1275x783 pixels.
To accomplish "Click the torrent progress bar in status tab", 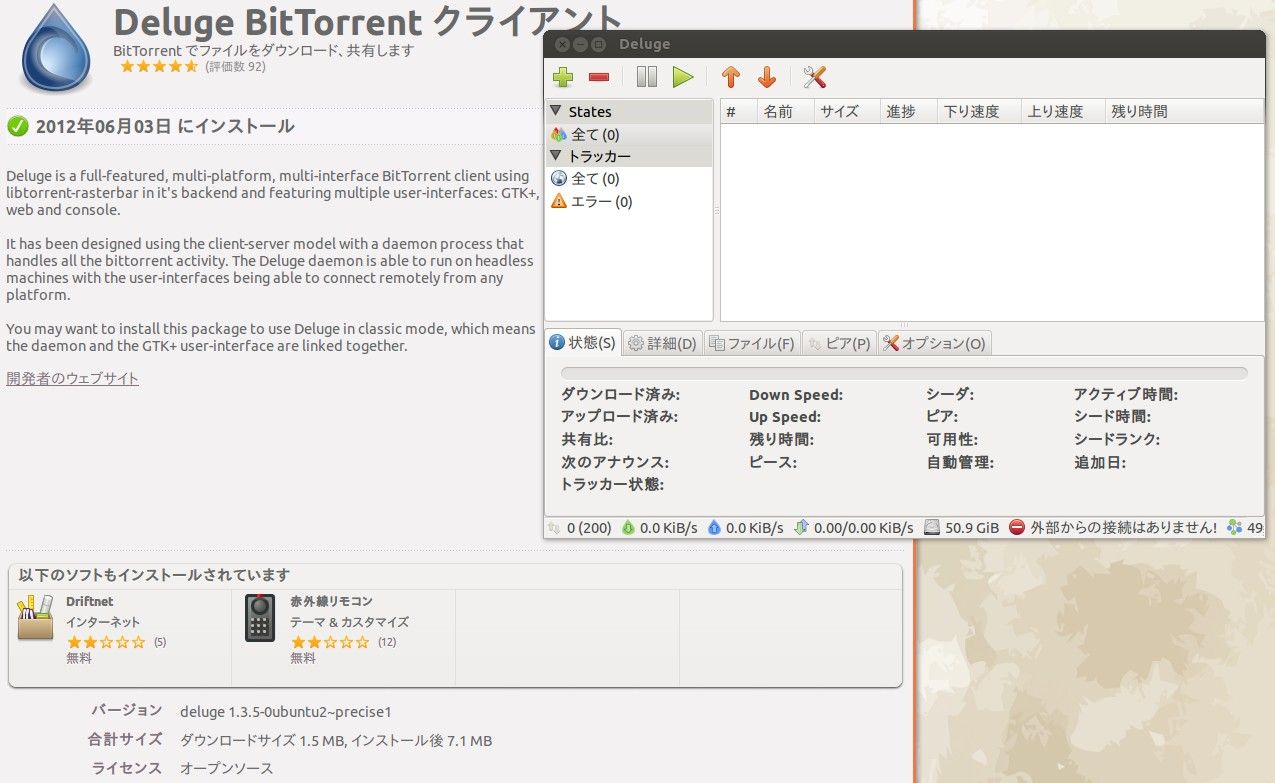I will (904, 373).
